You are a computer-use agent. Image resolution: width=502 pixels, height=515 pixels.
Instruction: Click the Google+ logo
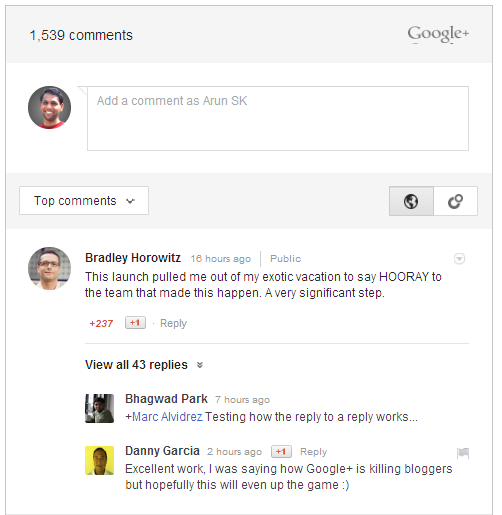[438, 34]
